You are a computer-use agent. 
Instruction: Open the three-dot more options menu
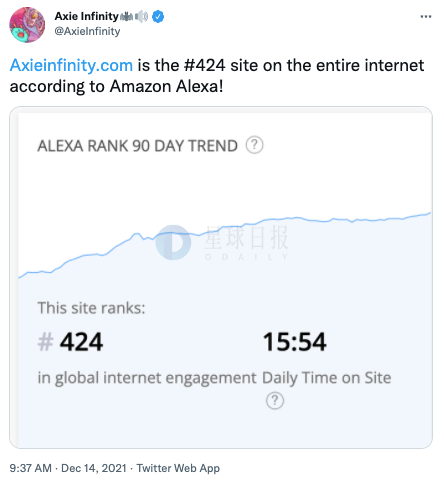pyautogui.click(x=426, y=16)
